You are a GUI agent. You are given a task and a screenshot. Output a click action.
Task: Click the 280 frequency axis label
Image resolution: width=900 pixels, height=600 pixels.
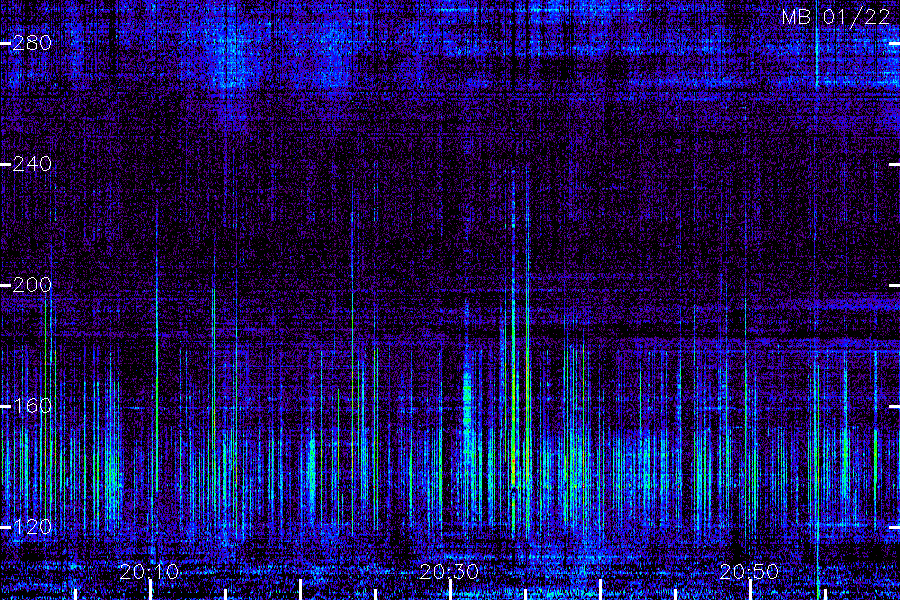[x=32, y=42]
